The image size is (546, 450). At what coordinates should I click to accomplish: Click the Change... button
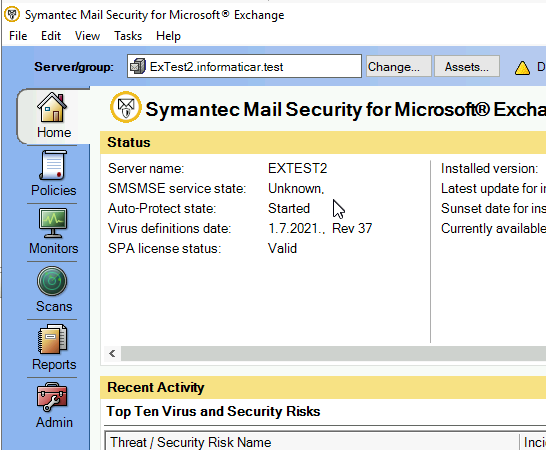click(x=399, y=66)
